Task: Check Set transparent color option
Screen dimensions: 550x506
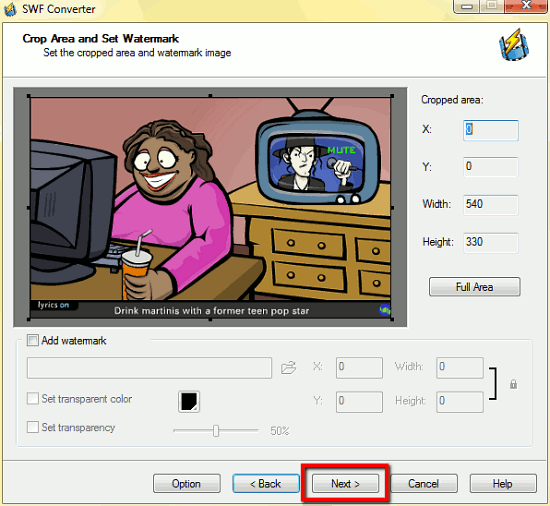Action: tap(33, 398)
